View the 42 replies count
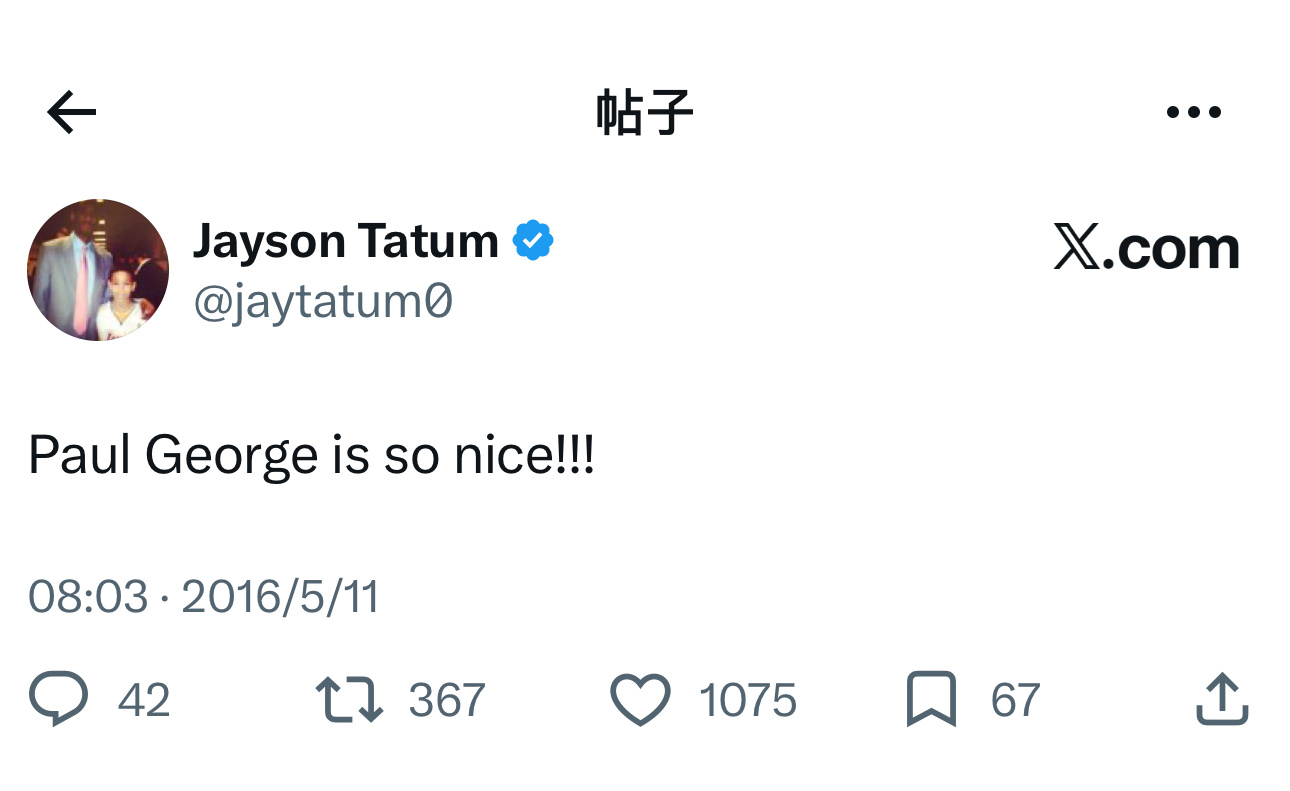 144,700
